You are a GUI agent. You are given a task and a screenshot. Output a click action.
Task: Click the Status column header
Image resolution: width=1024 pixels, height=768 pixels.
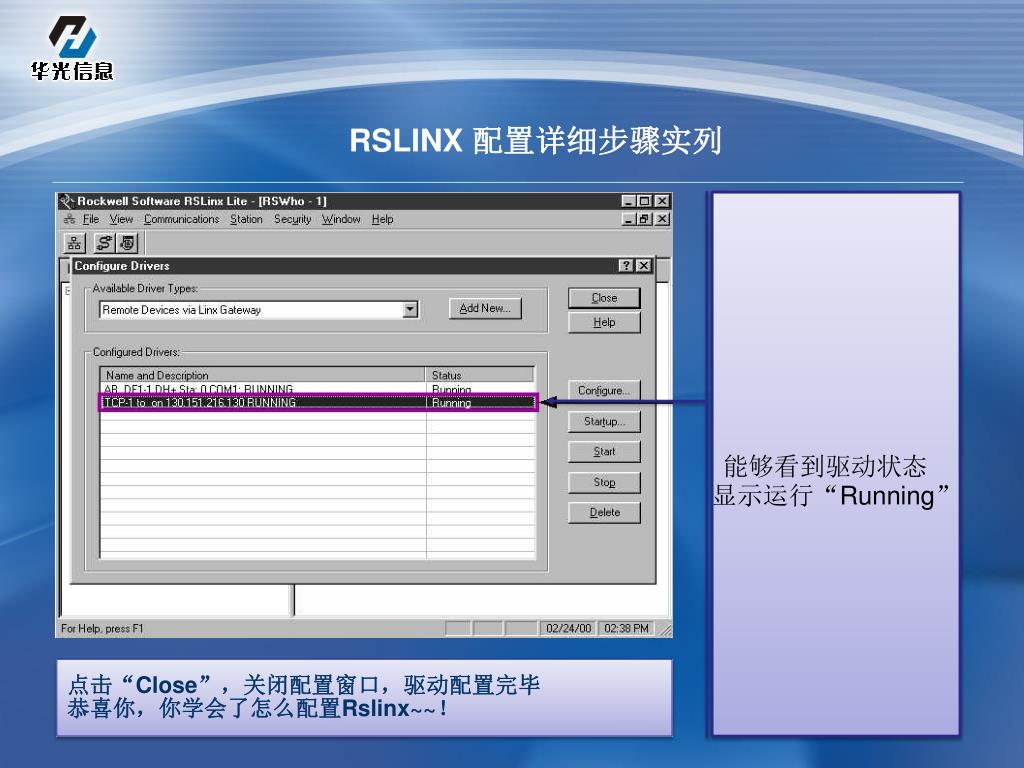pyautogui.click(x=480, y=375)
